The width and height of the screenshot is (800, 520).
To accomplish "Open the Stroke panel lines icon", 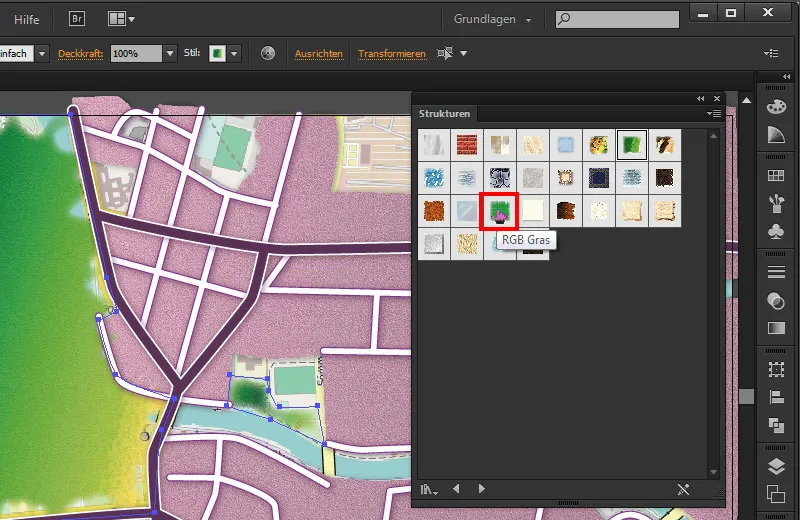I will tap(776, 273).
